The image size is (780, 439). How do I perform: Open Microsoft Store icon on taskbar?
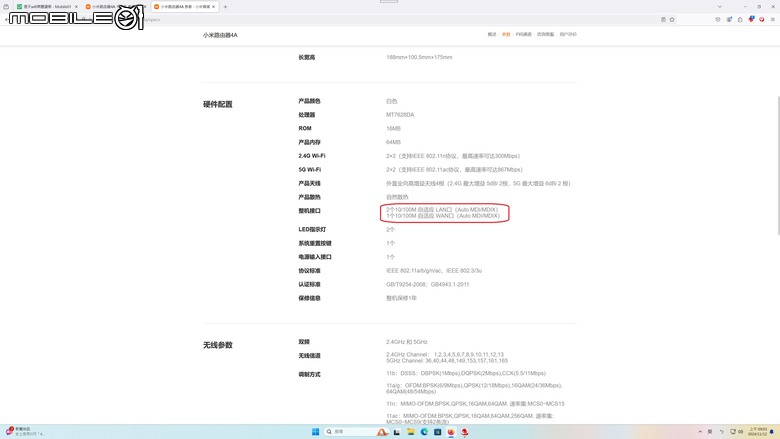[x=437, y=432]
